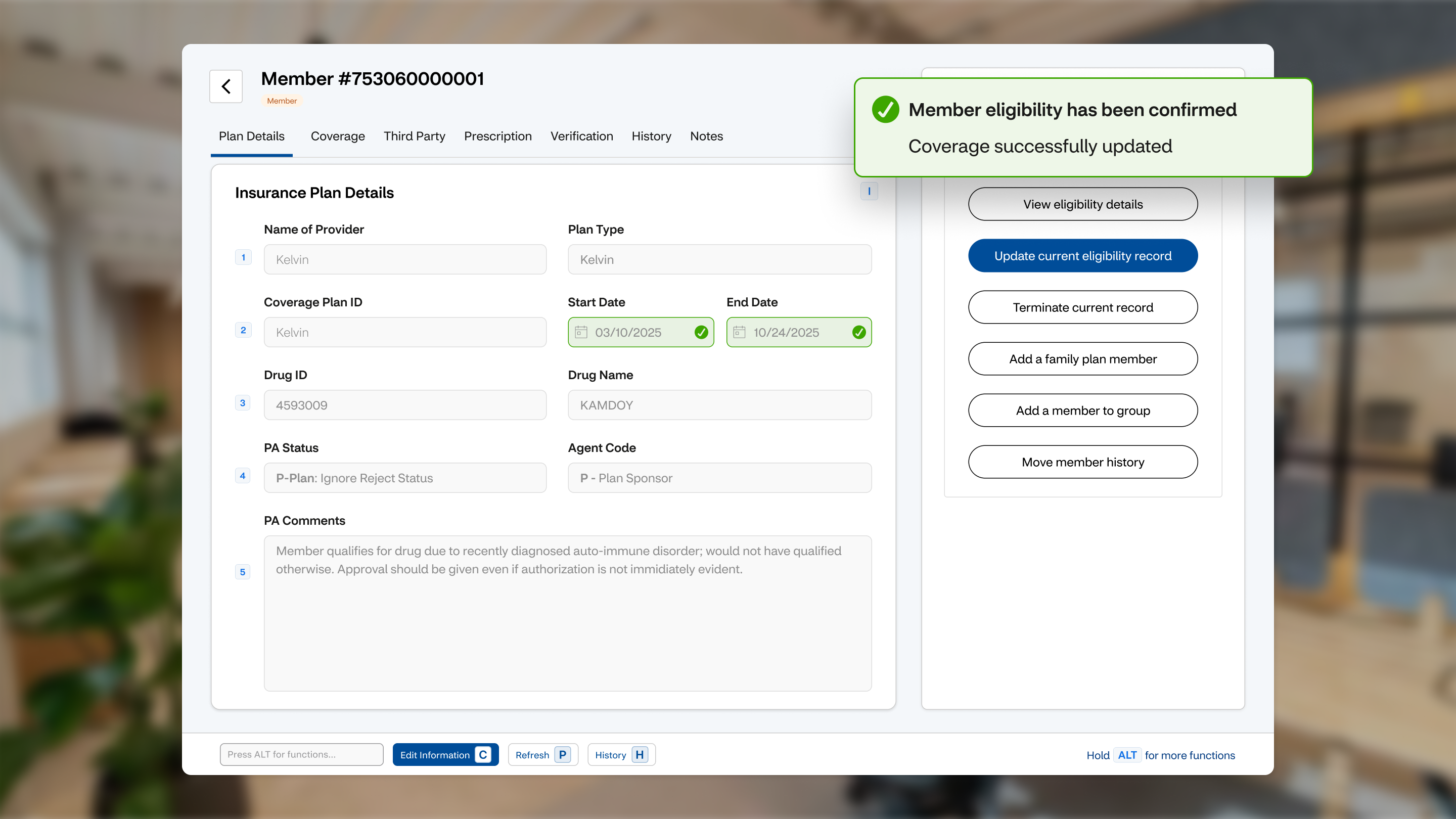Click the Plan Type field

pyautogui.click(x=719, y=259)
